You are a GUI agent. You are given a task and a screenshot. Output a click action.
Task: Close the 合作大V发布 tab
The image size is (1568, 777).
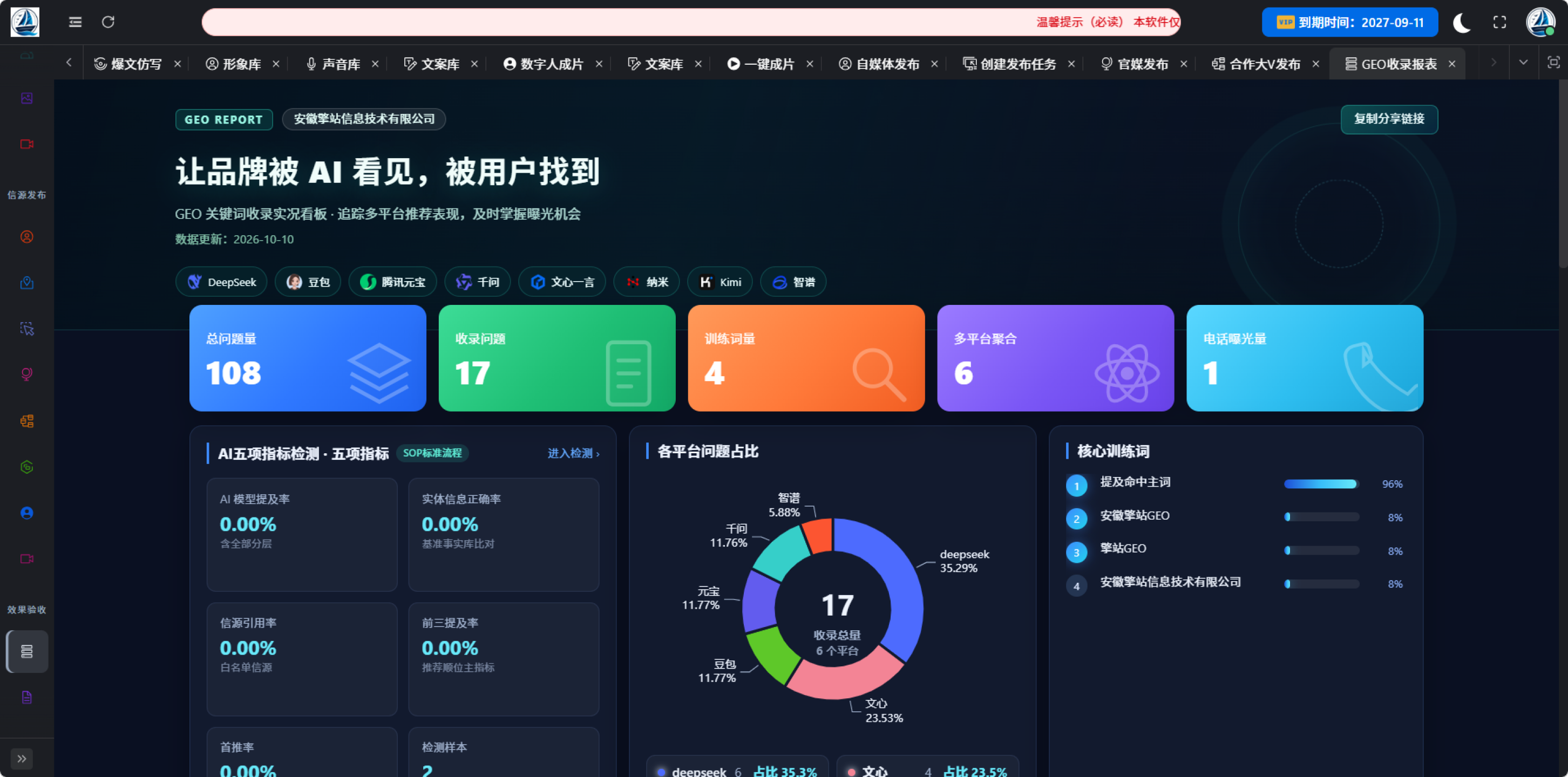1316,64
